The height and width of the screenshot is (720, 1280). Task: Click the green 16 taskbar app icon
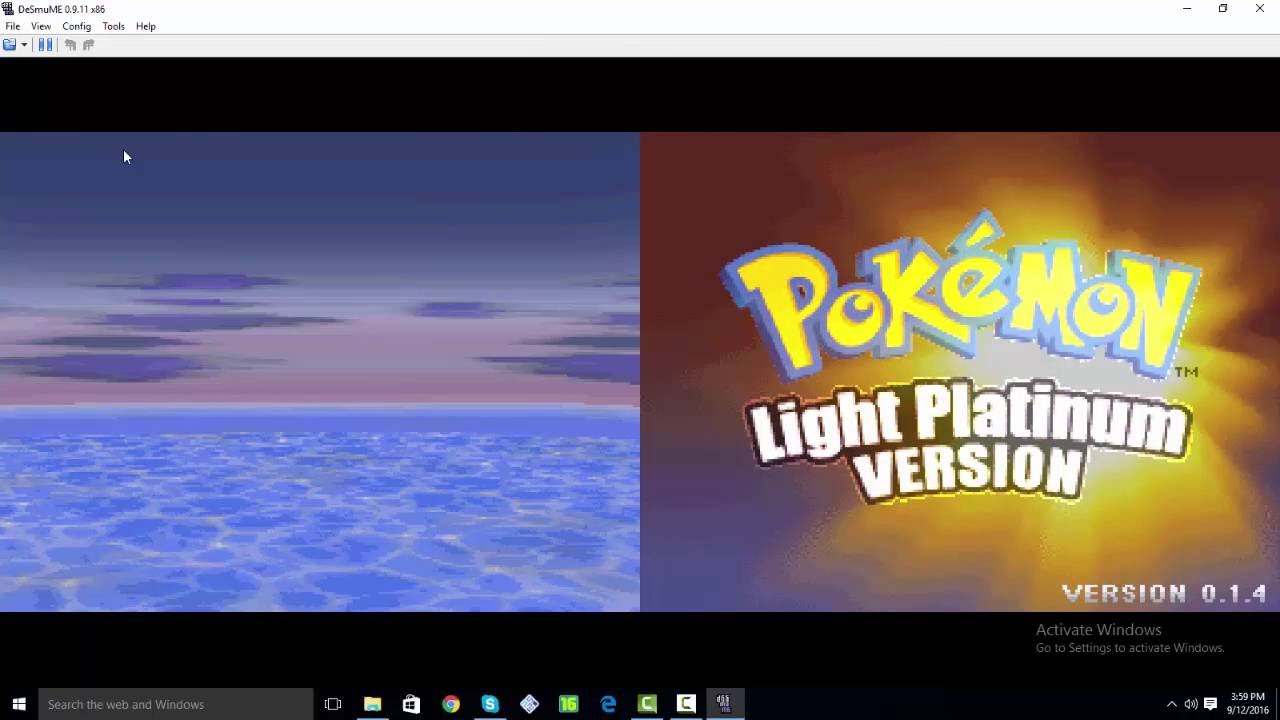[x=569, y=704]
